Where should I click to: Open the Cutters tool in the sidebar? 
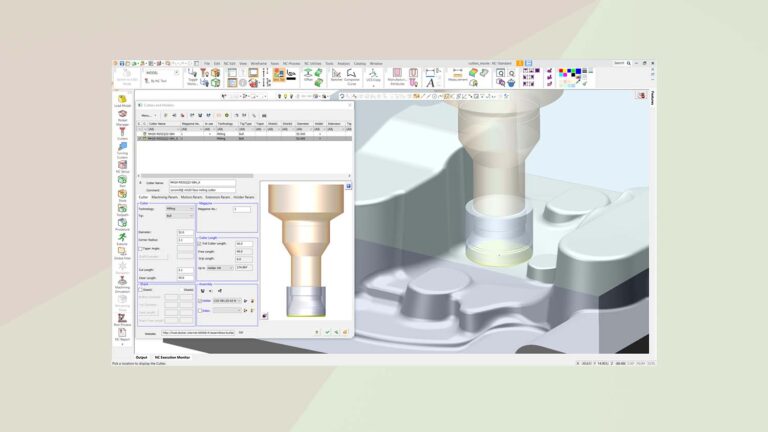point(122,133)
